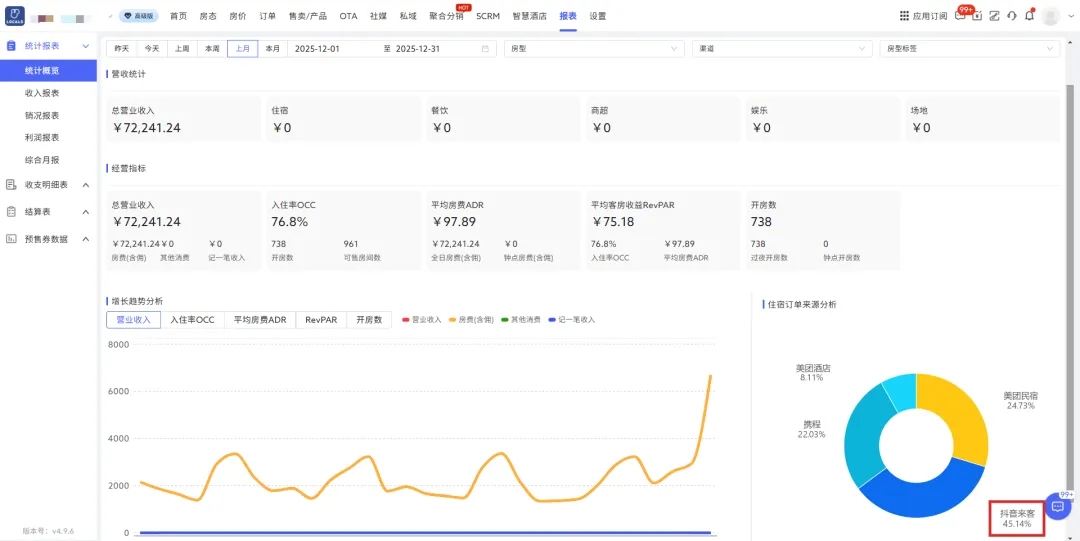Open the message icon with 99+ badge

point(961,16)
